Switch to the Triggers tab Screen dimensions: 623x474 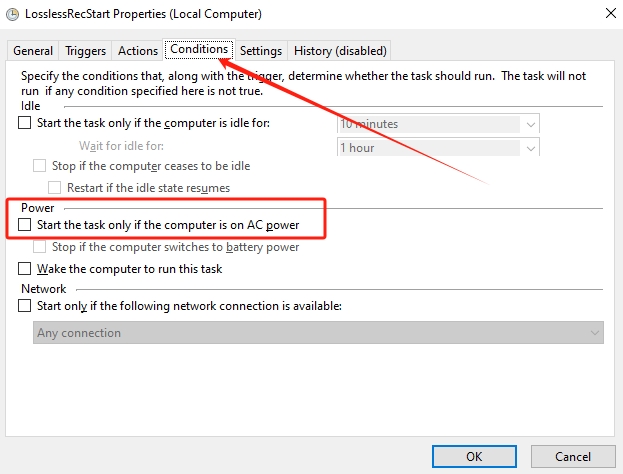(x=85, y=51)
